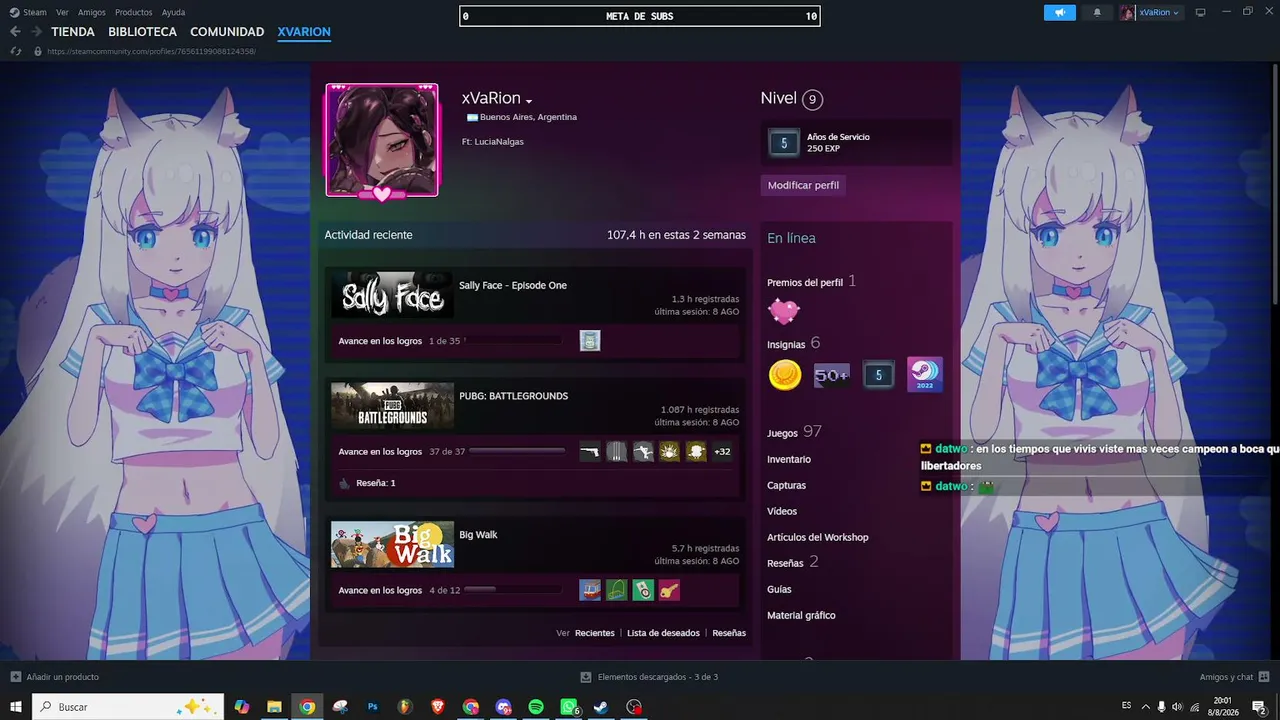Click the Windows Buscar search box
This screenshot has width=1280, height=720.
point(128,707)
